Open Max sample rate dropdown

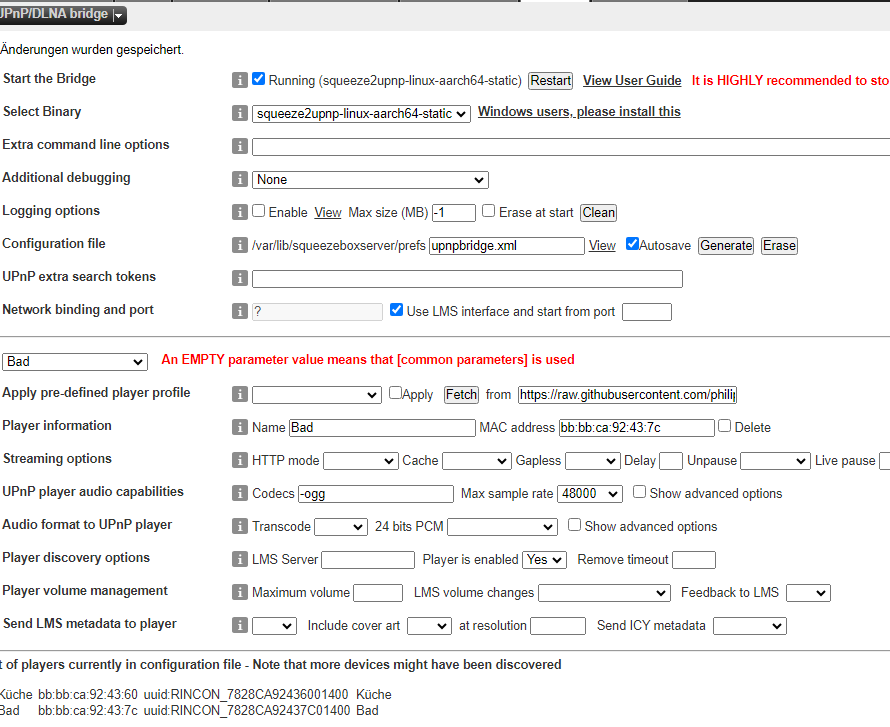(x=590, y=494)
